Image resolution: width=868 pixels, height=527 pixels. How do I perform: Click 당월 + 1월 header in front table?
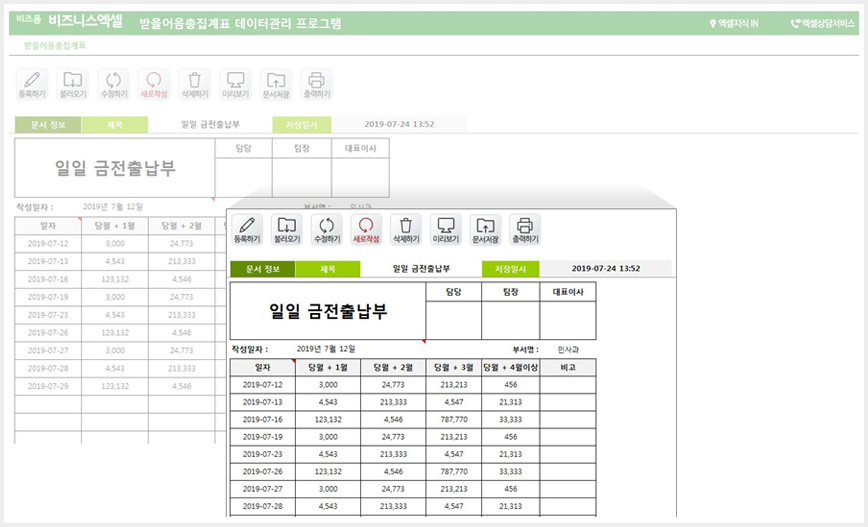(x=328, y=368)
